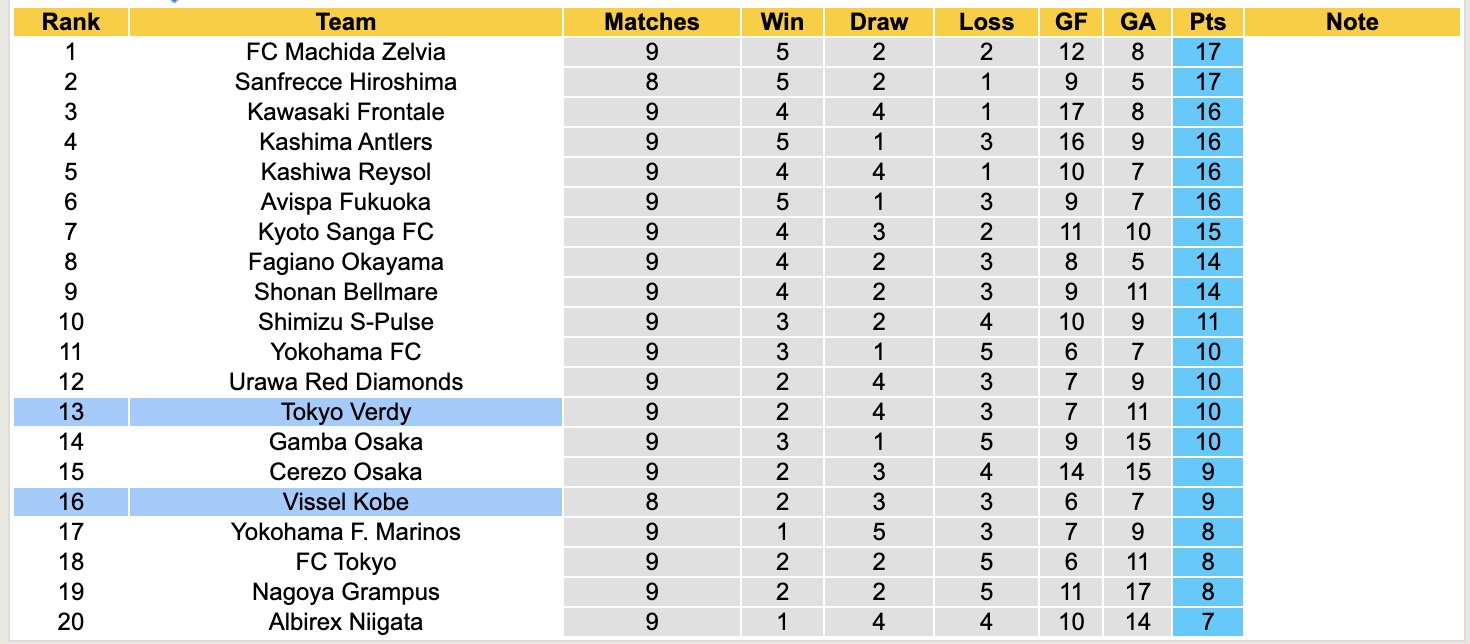Open Sanfrecce Hiroshima team page
Screen dimensions: 1470x644
click(345, 82)
